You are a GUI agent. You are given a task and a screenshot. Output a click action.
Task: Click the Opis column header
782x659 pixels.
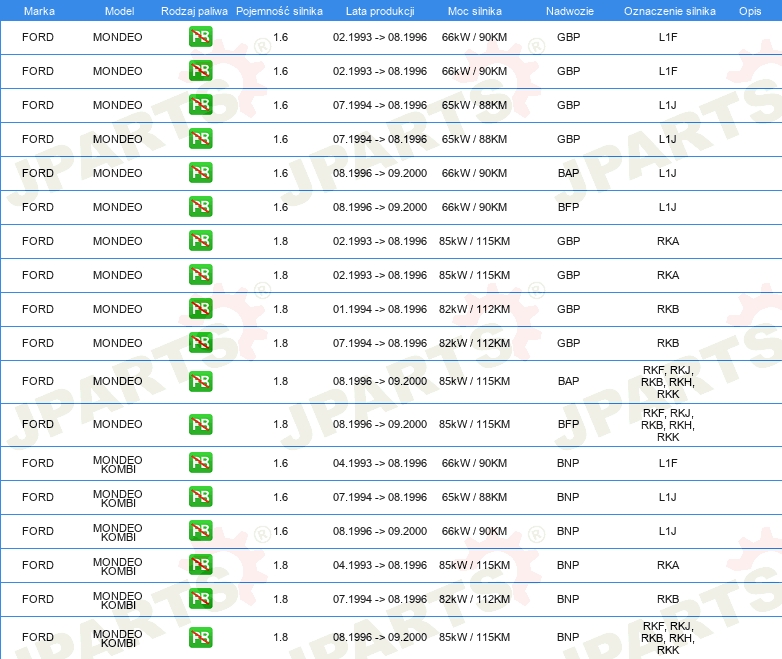tap(750, 11)
